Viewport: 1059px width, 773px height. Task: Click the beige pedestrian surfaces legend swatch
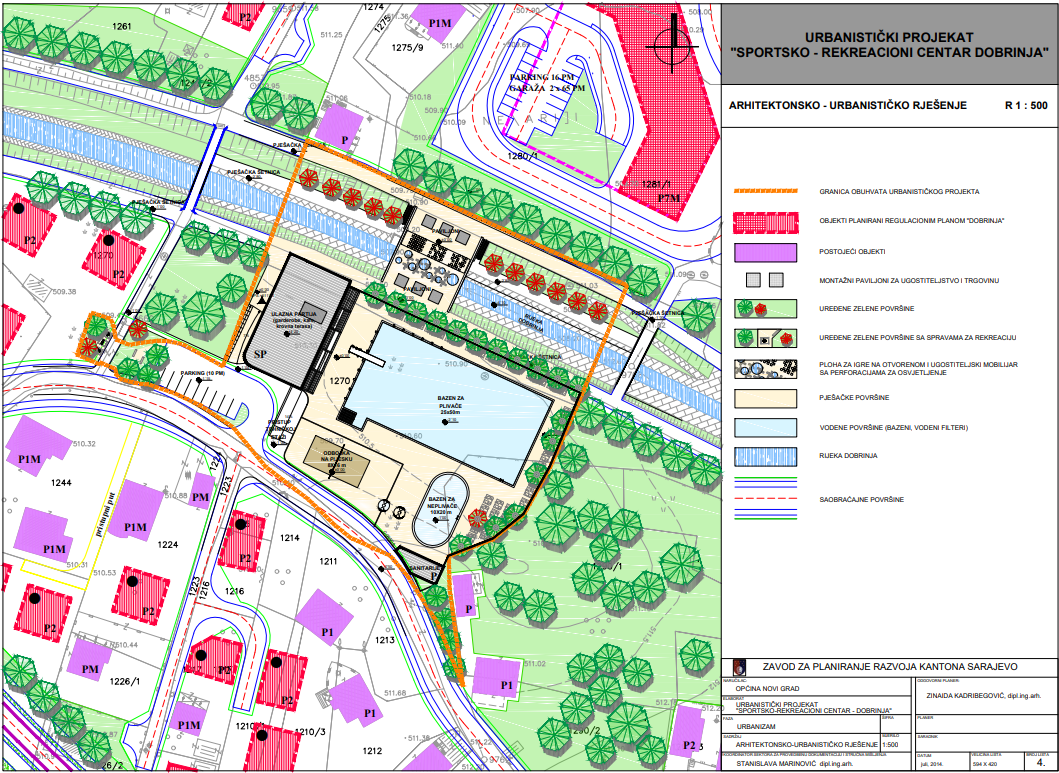coord(765,397)
